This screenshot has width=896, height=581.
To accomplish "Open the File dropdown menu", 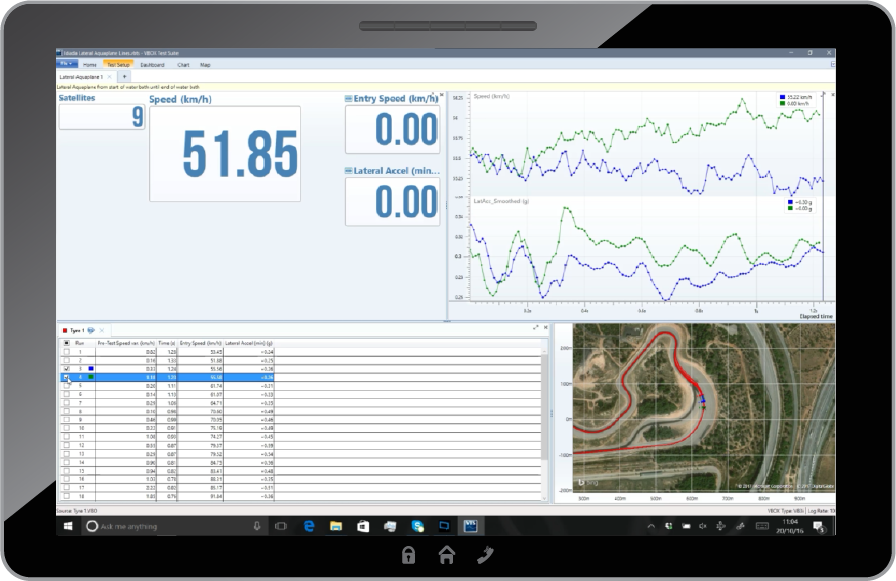I will 66,64.
